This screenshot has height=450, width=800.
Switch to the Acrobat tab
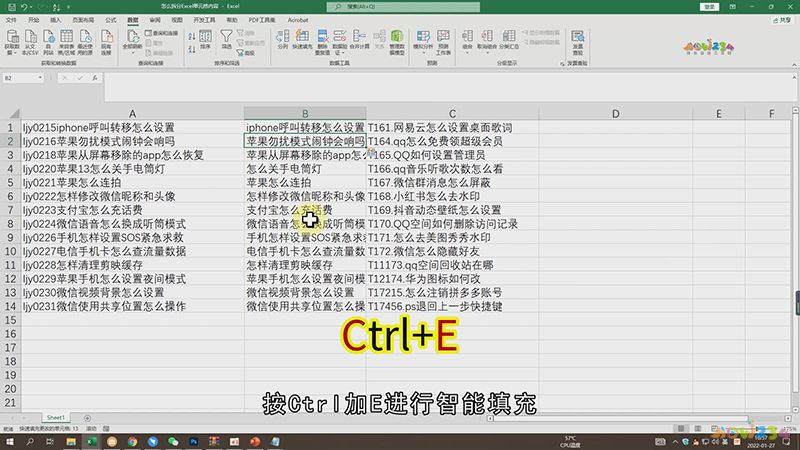coord(297,20)
